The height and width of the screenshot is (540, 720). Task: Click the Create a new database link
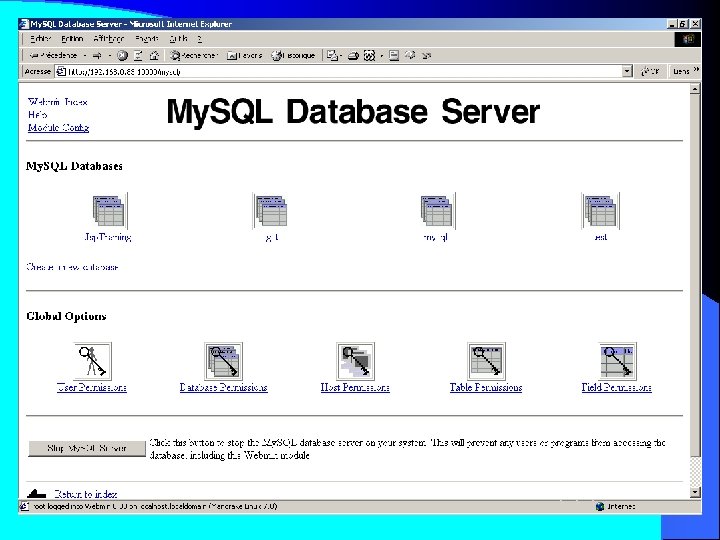[x=73, y=267]
